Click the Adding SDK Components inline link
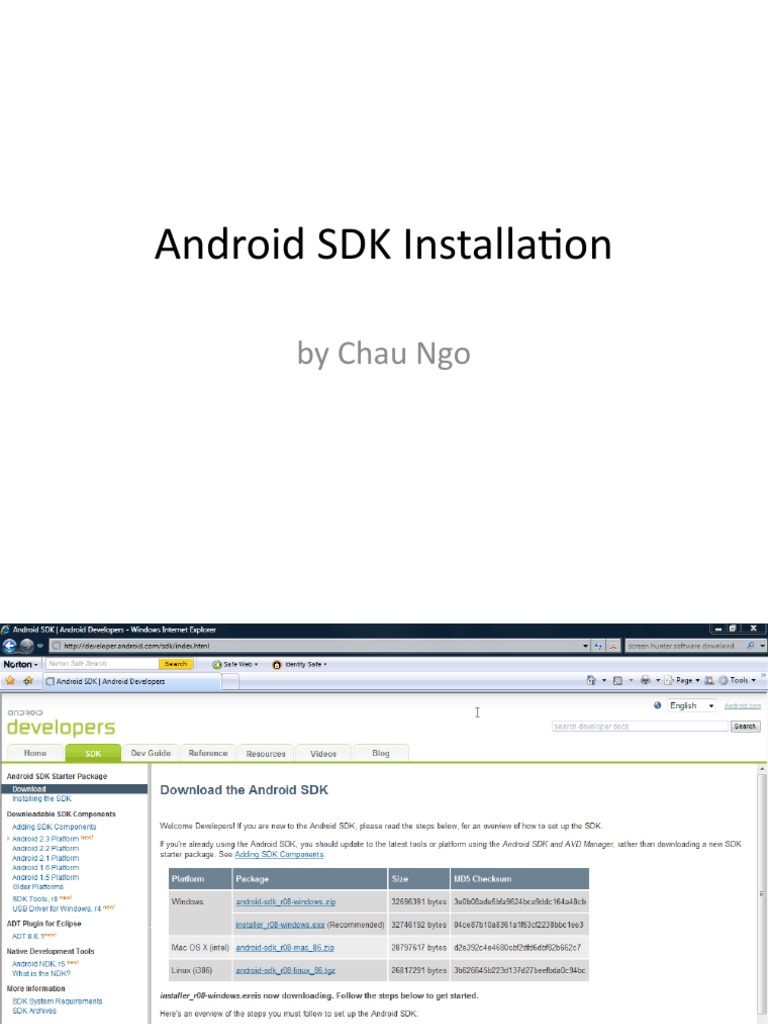Screen dimensions: 768x1024 (279, 854)
